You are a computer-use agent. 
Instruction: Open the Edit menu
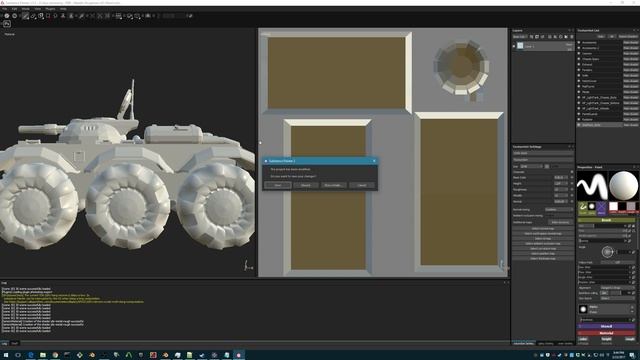14,9
